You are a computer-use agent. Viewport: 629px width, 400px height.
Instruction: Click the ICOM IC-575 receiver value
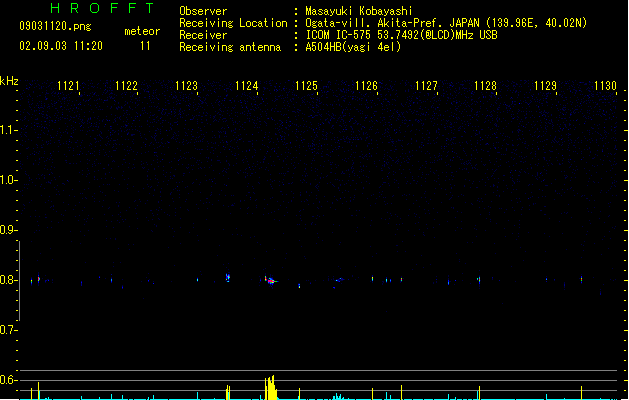coord(402,35)
